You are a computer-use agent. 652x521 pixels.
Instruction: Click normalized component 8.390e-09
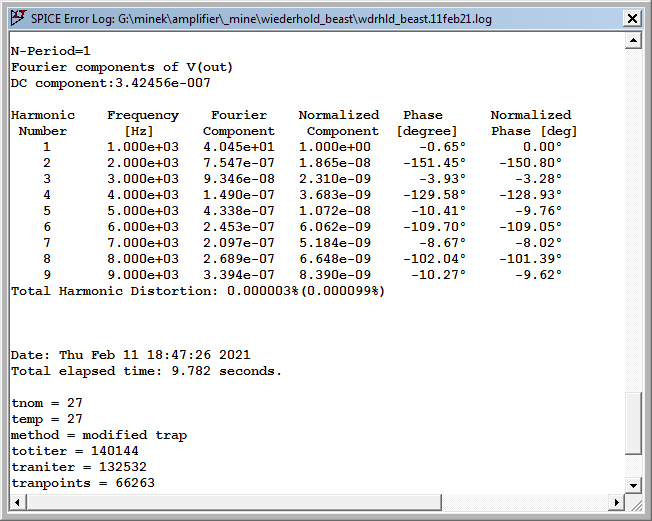point(335,275)
